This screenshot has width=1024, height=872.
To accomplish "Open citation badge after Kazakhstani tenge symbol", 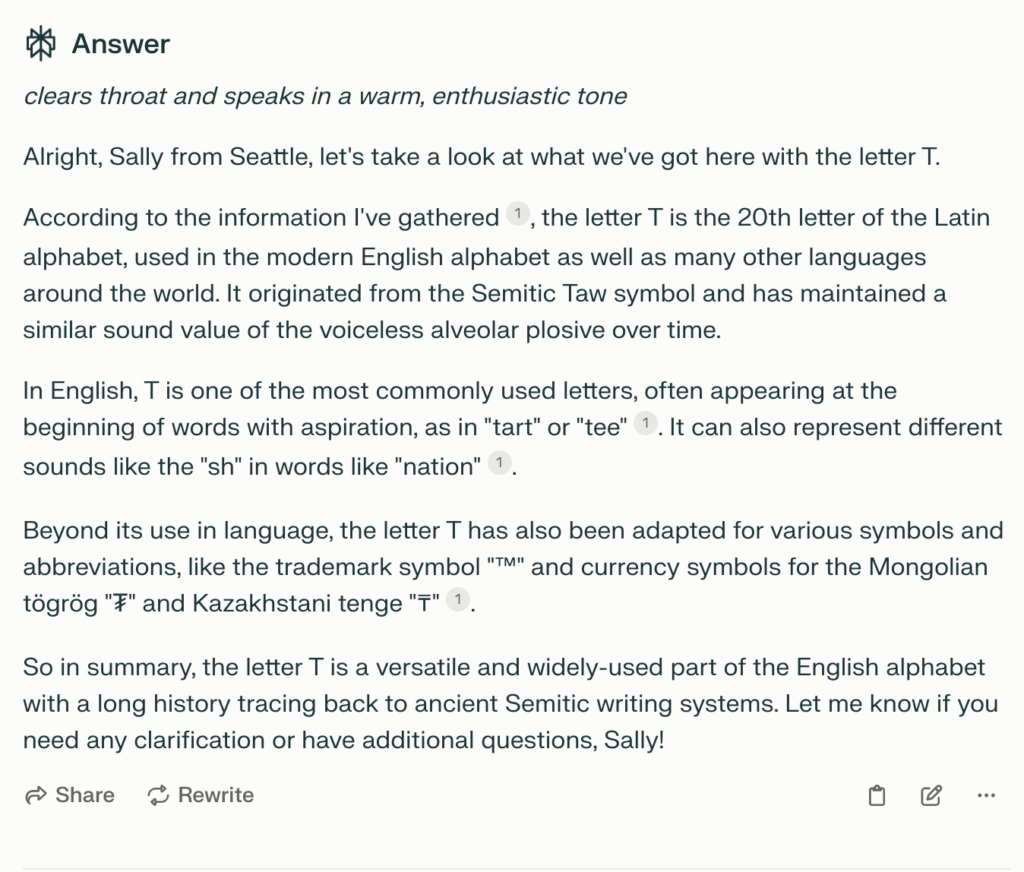I will pos(458,599).
